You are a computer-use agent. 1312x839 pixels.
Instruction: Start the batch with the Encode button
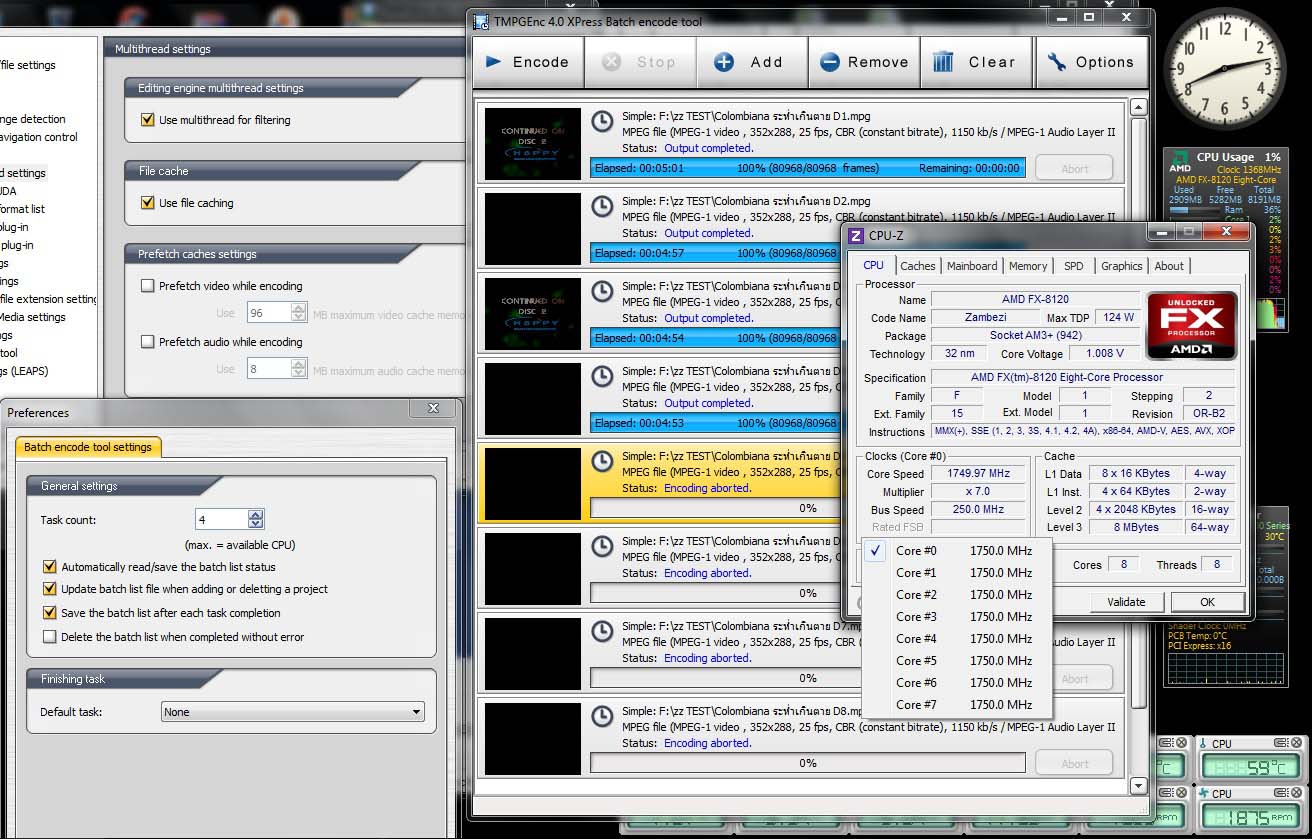527,62
